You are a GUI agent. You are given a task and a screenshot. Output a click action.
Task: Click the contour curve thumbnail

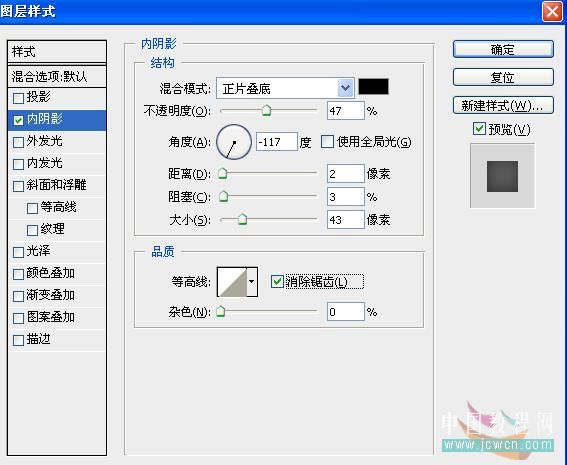coord(232,282)
